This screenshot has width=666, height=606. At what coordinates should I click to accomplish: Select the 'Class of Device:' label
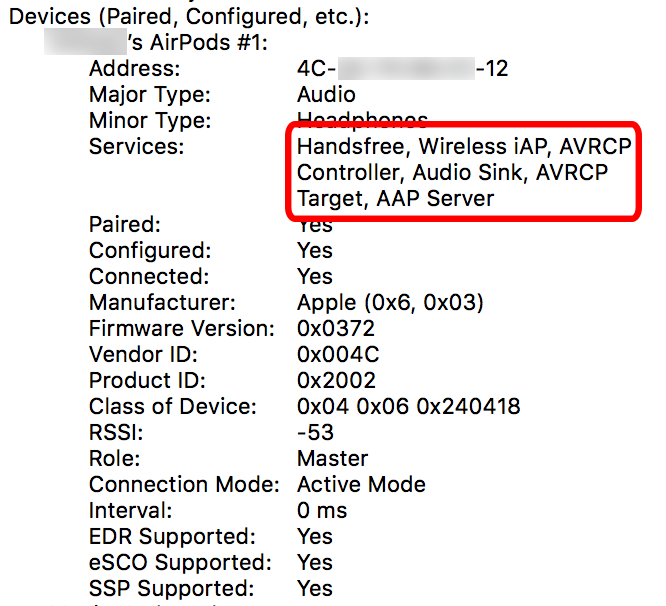(173, 406)
